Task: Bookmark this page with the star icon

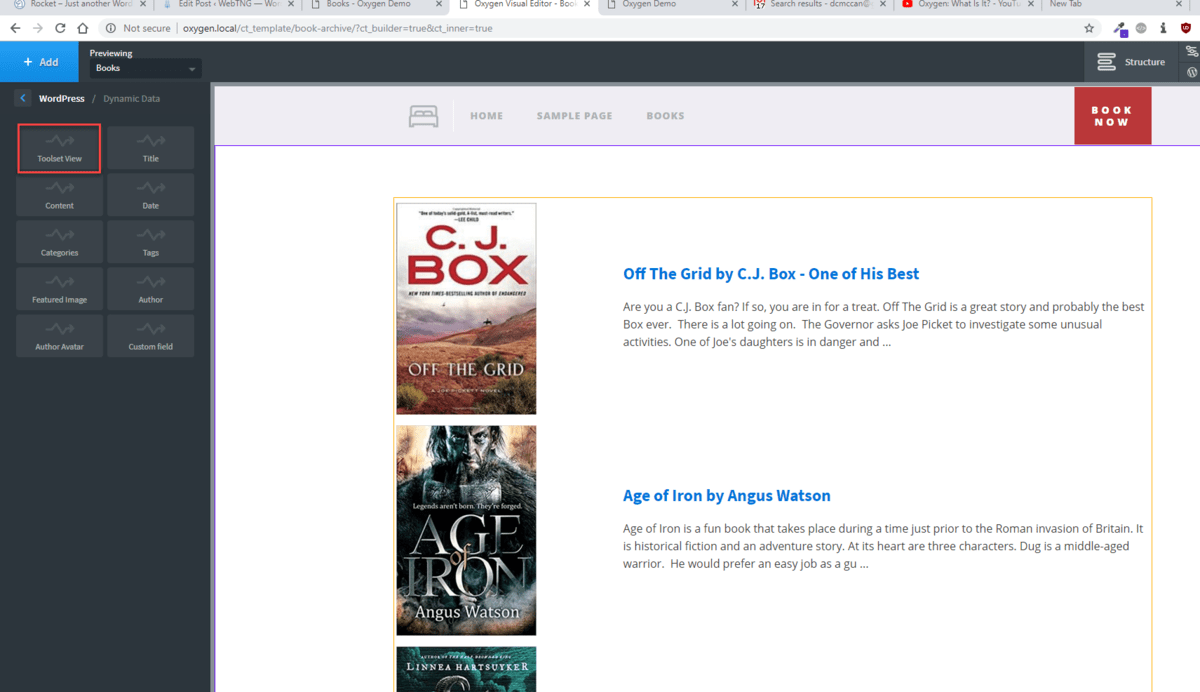Action: [x=1089, y=28]
